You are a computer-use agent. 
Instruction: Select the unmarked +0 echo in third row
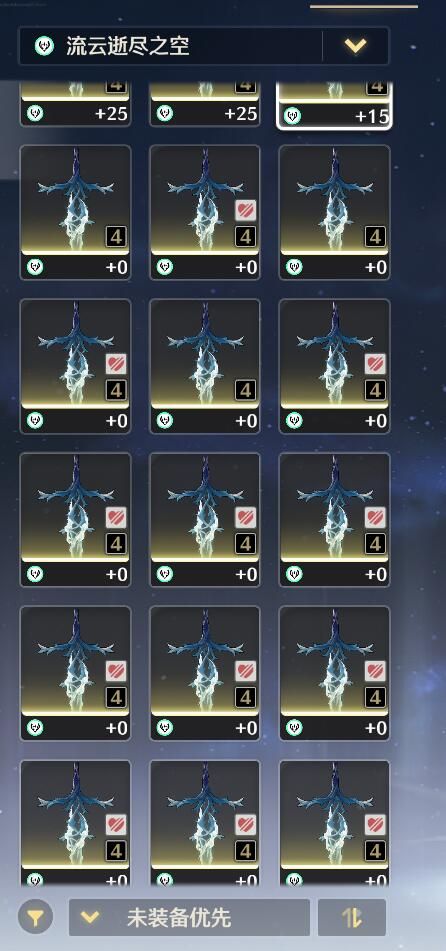pyautogui.click(x=205, y=366)
